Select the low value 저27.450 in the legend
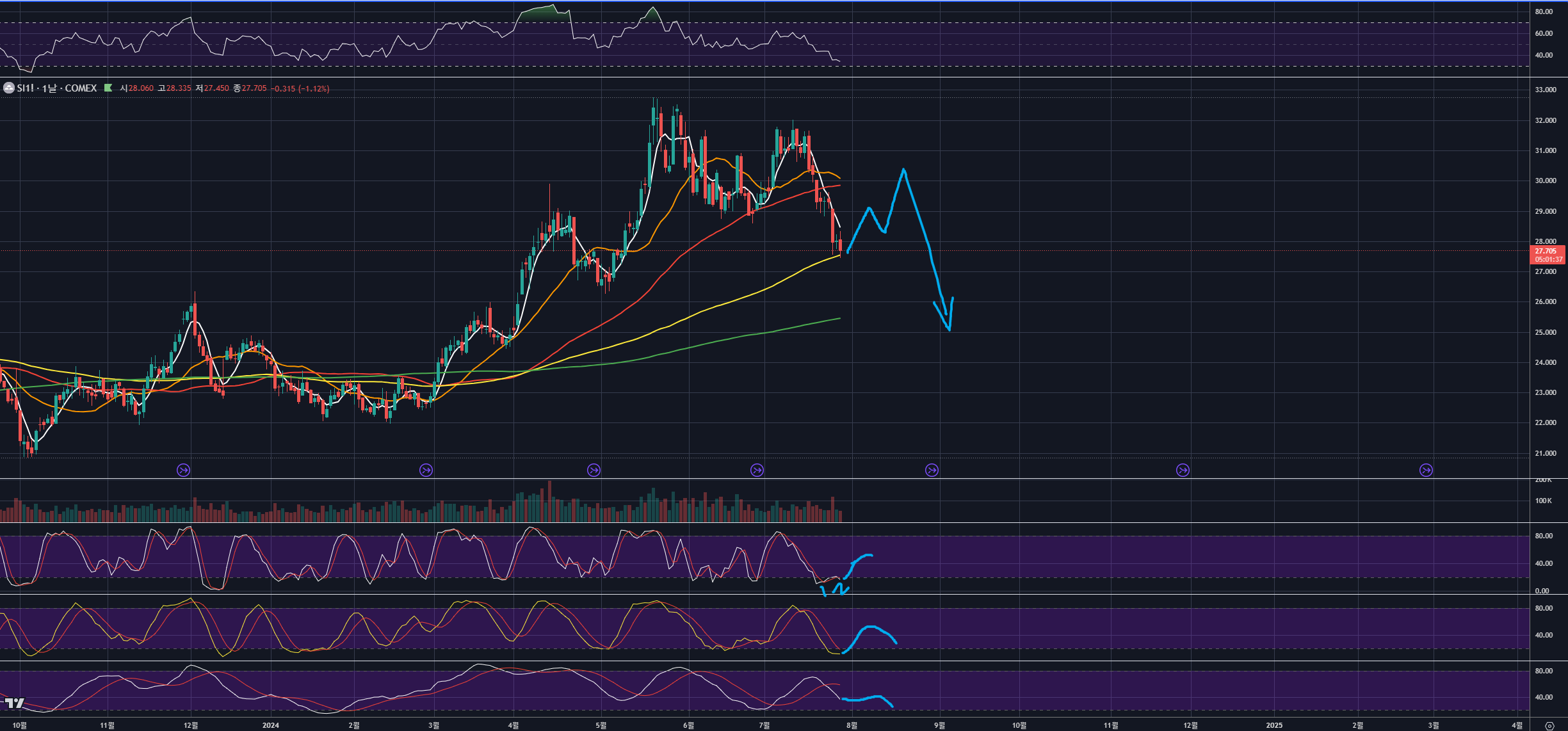1568x731 pixels. pos(212,88)
